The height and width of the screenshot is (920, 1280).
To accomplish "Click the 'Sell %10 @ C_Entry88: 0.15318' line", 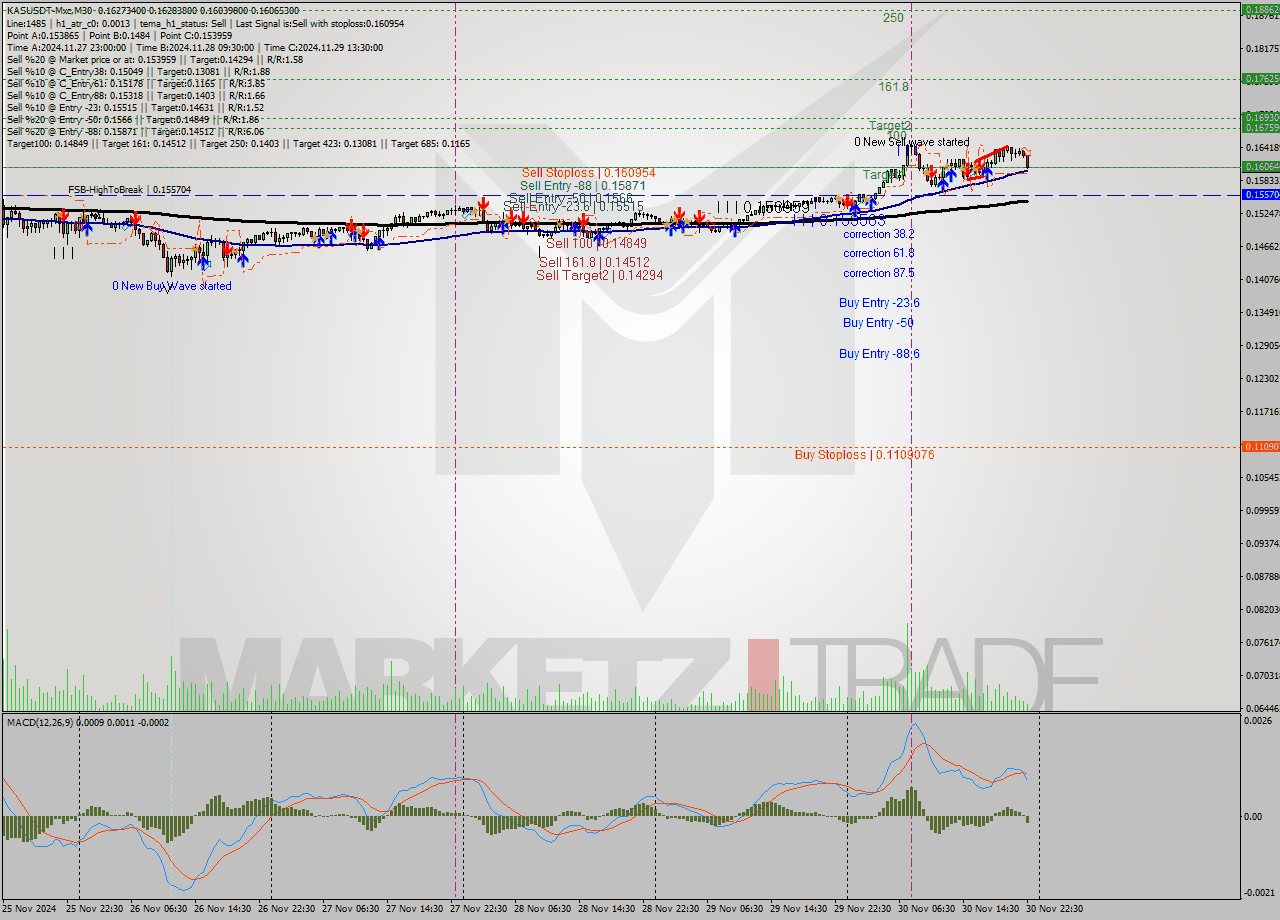I will click(x=135, y=95).
